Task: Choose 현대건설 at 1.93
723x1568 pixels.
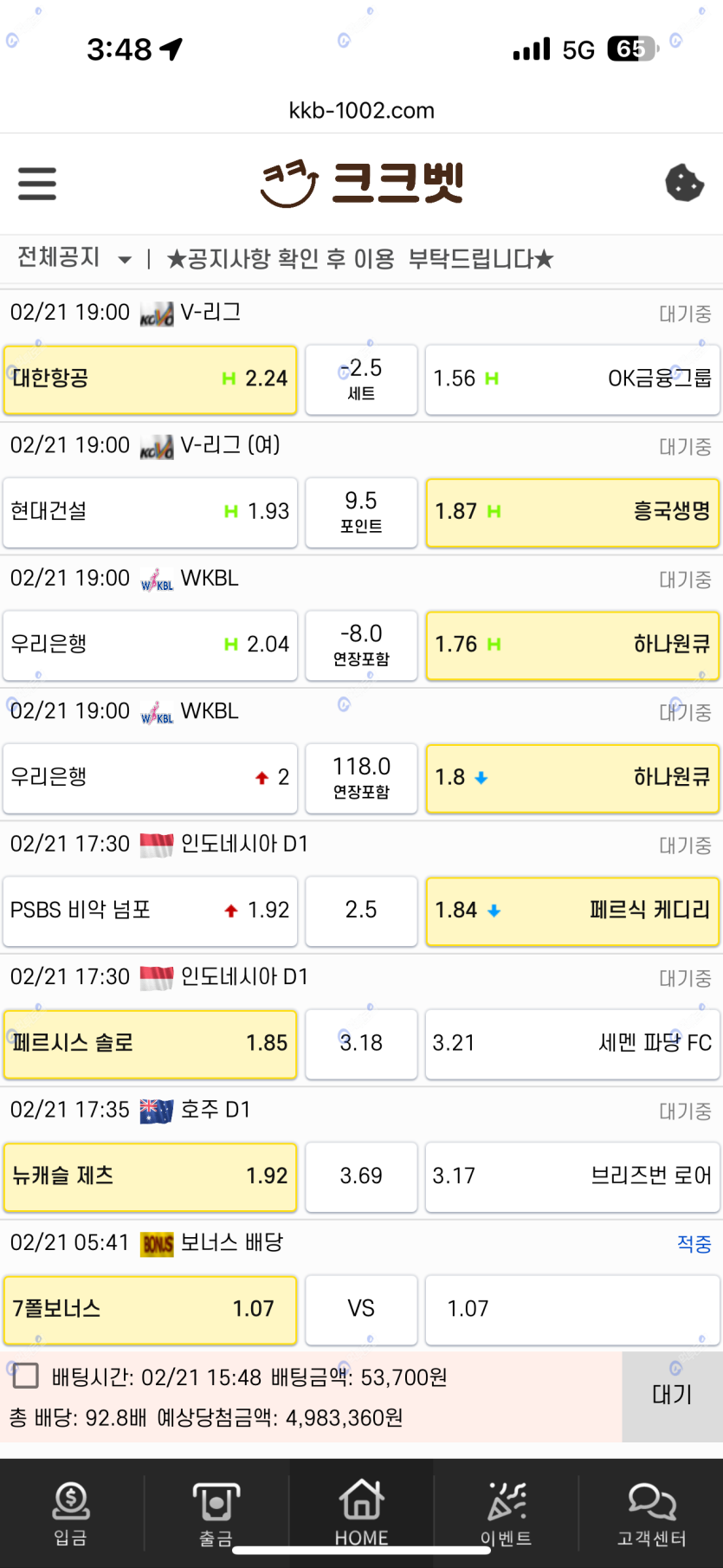Action: point(150,512)
